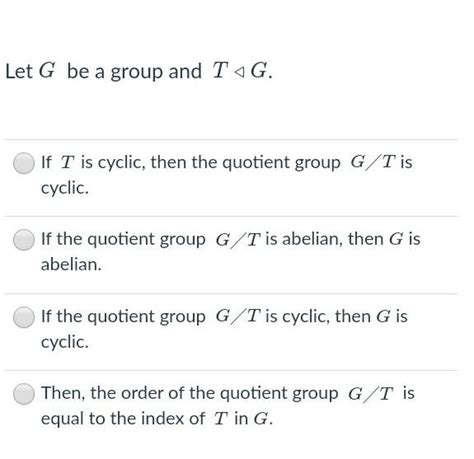Click the G/T expression in the first answer

pos(373,162)
